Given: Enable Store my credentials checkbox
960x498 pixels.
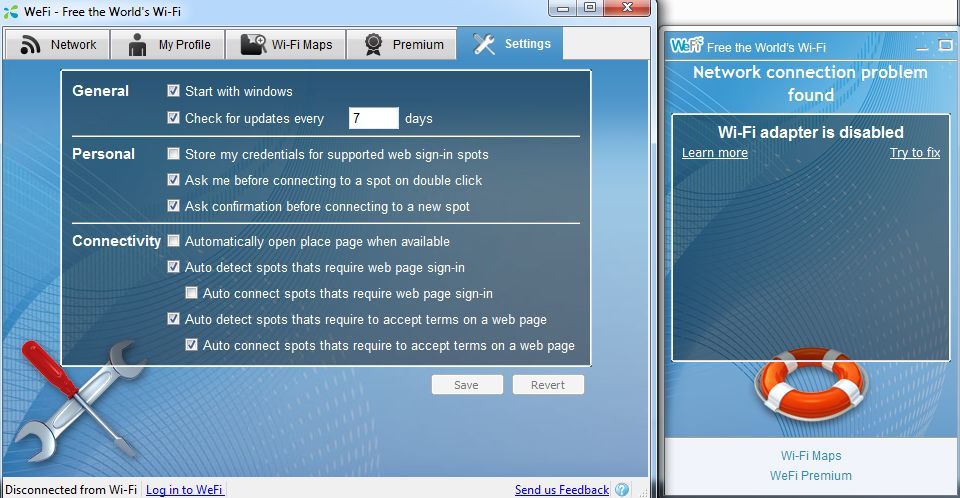Looking at the screenshot, I should tap(173, 154).
